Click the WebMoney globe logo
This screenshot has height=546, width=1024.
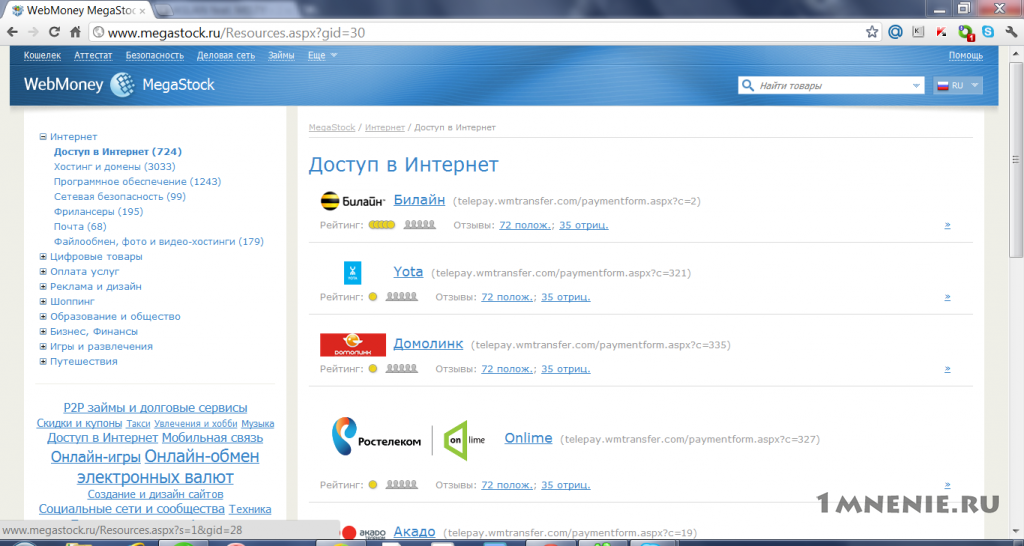tap(123, 85)
